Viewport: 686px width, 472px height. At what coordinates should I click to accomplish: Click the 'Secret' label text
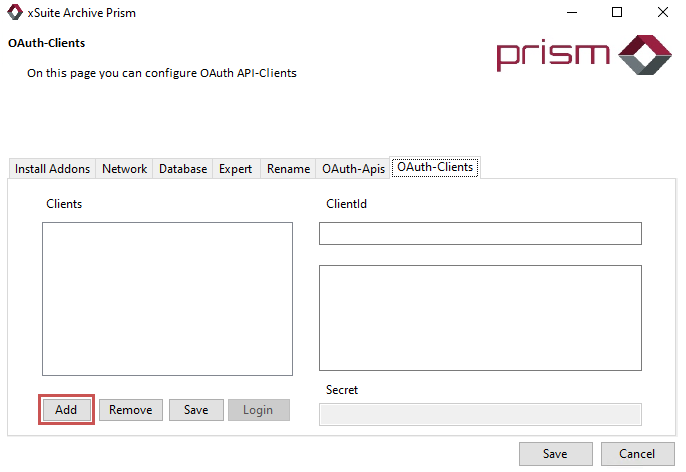(342, 390)
